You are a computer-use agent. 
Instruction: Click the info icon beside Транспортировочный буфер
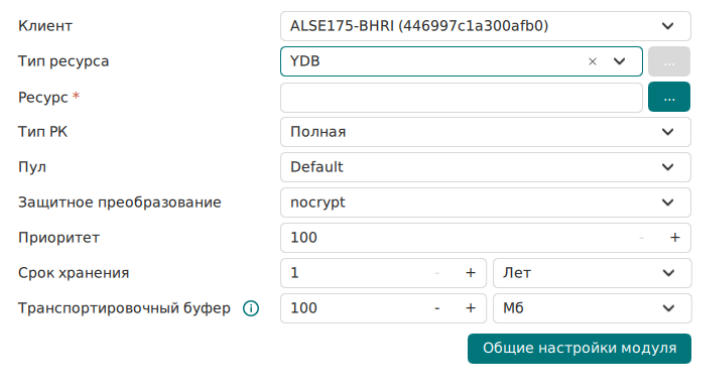click(x=251, y=308)
